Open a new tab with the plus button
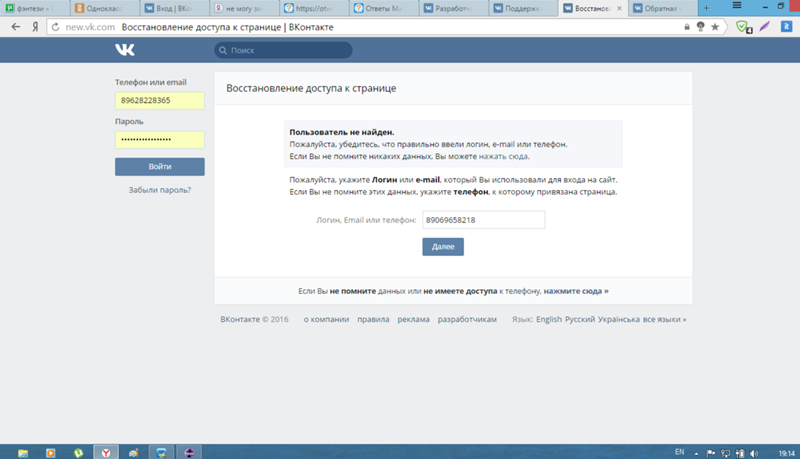Viewport: 800px width, 459px height. coord(706,8)
